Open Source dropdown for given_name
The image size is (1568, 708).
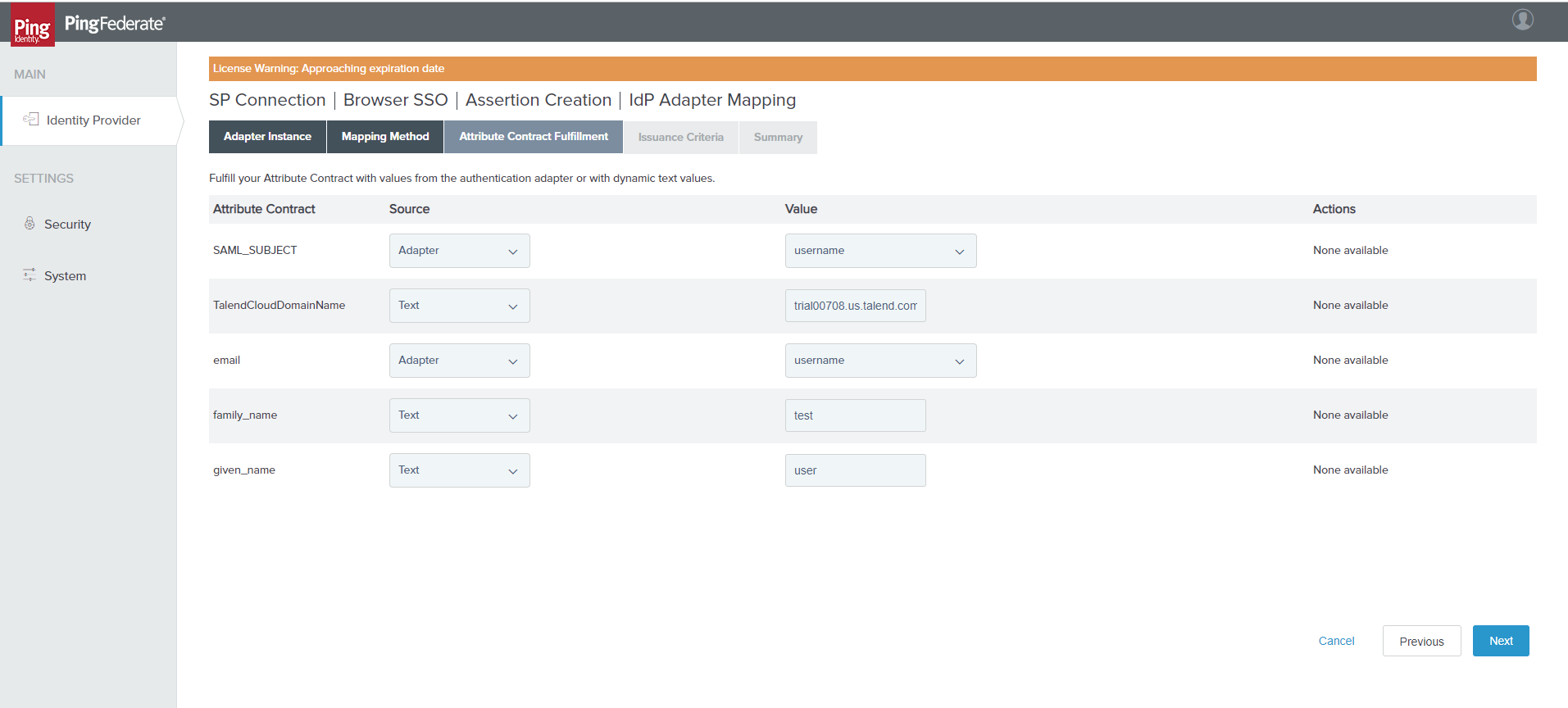460,470
